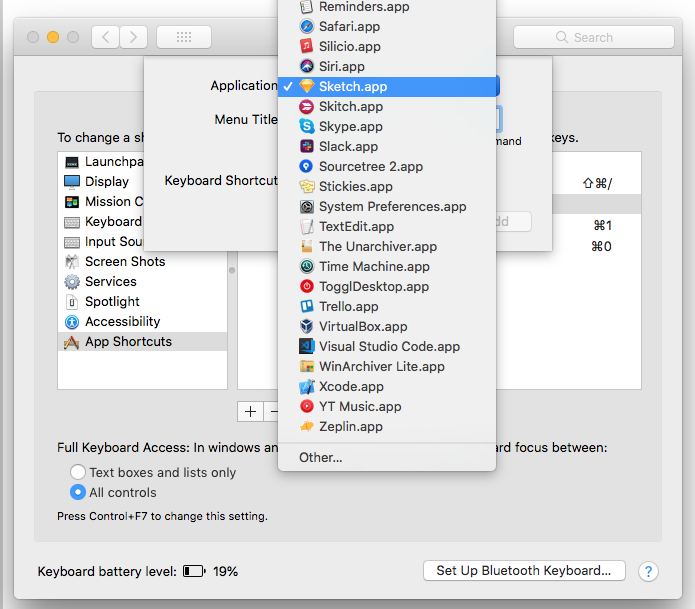Viewport: 695px width, 609px height.
Task: Choose the Sourcetree 2.app icon
Action: [x=306, y=167]
